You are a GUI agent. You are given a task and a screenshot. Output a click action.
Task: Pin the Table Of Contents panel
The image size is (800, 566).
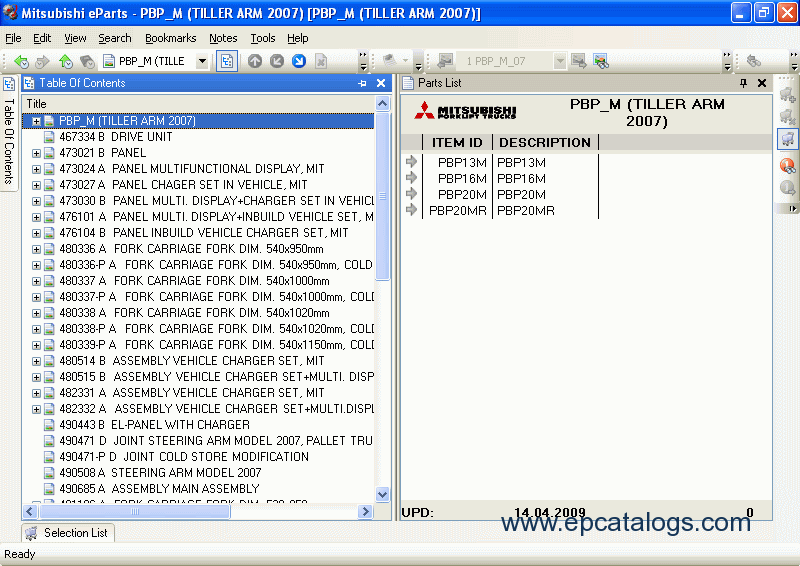[x=362, y=83]
